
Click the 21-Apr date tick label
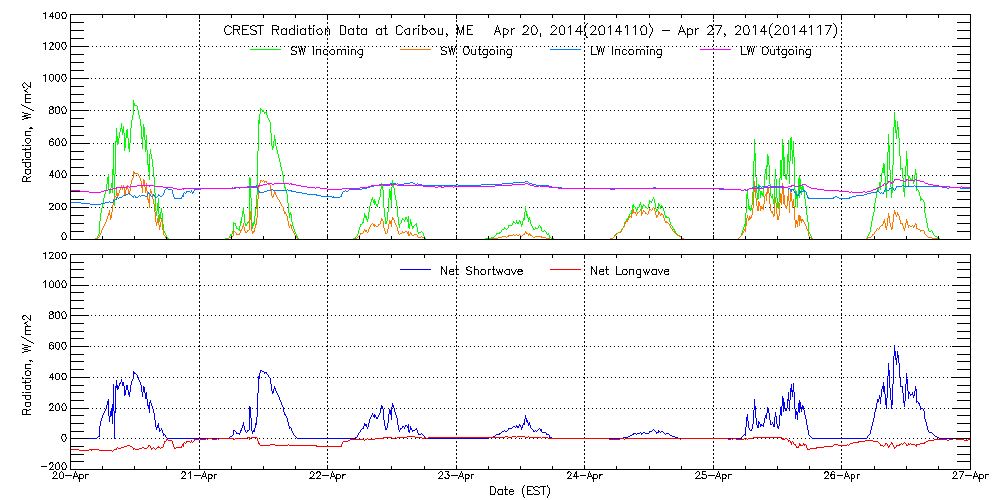point(200,478)
